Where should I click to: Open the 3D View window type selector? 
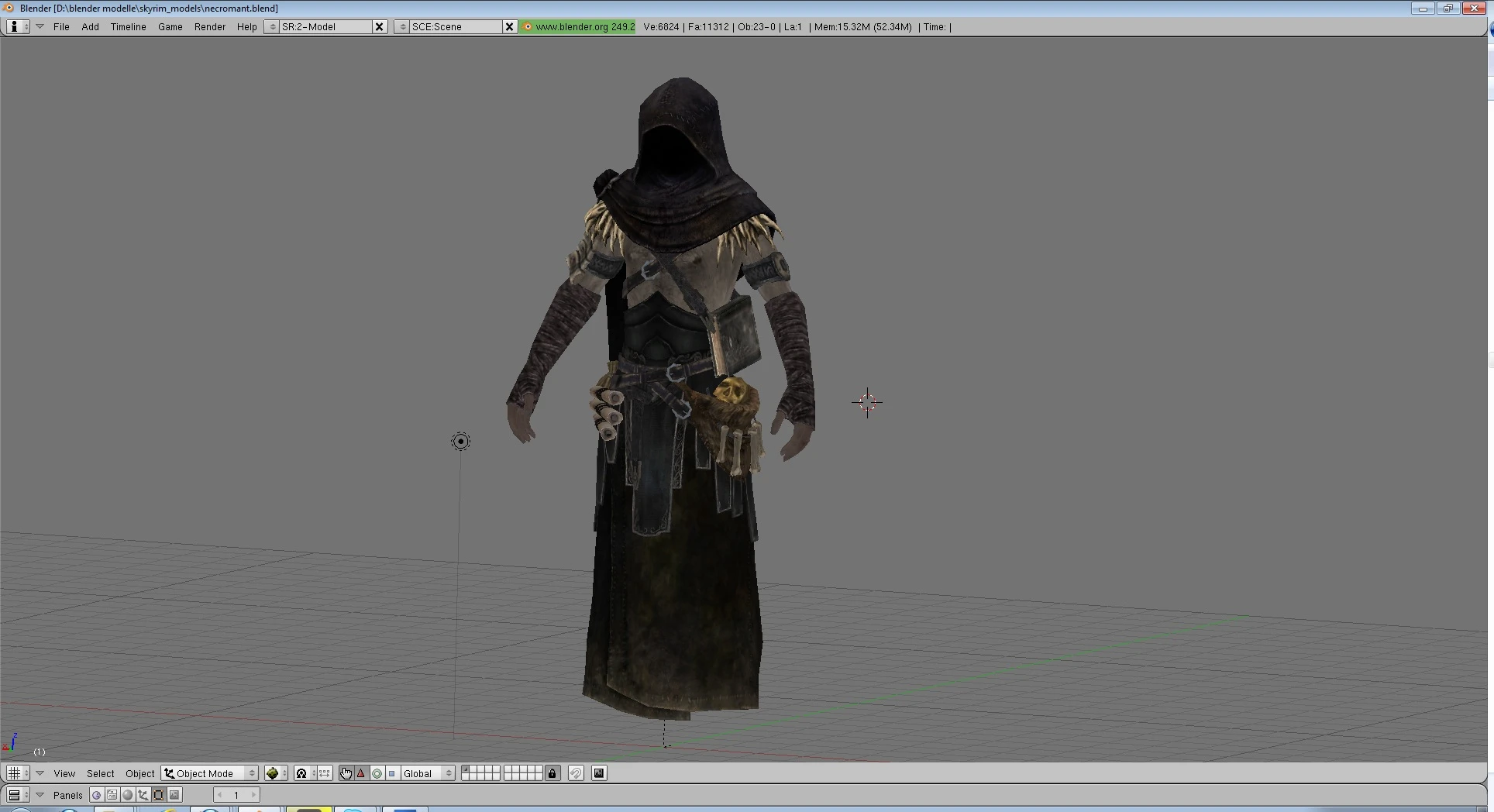click(x=18, y=773)
